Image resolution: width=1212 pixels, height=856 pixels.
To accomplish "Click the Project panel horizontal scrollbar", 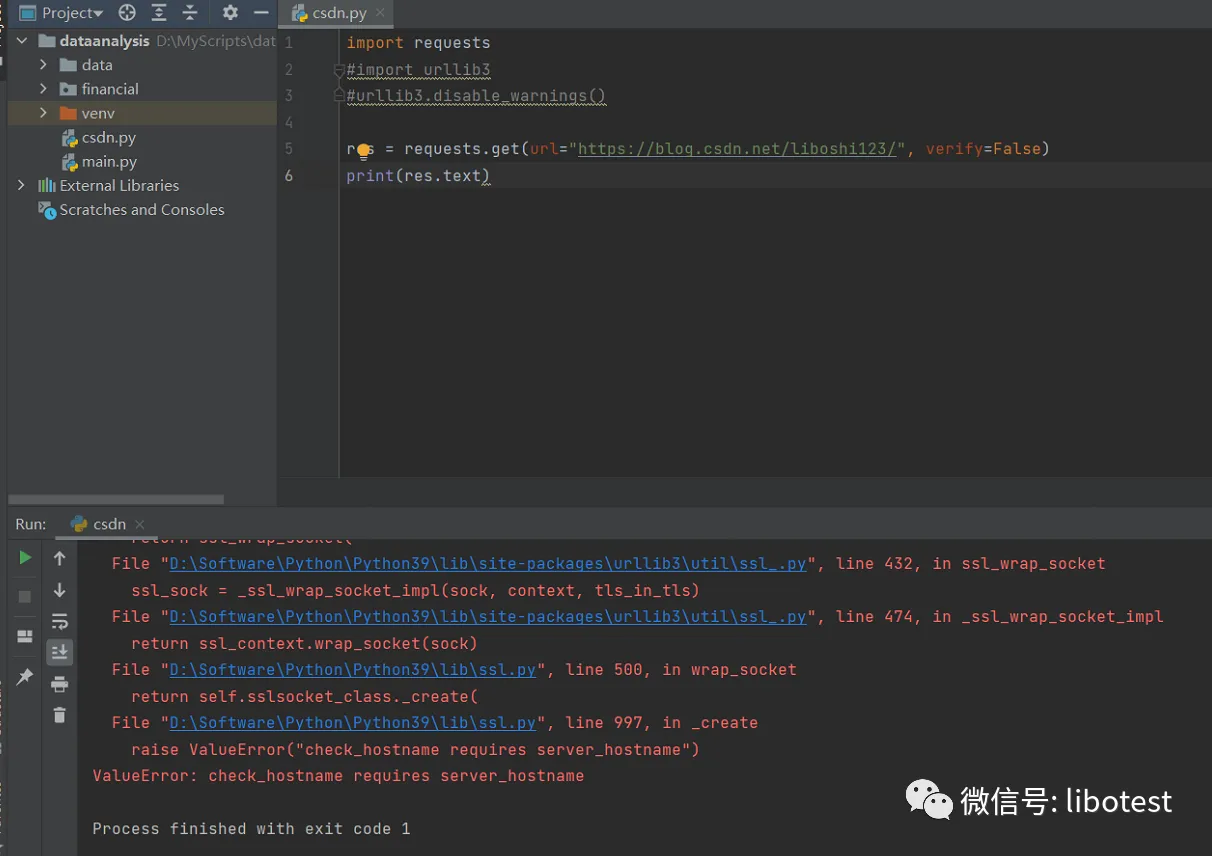I will click(x=116, y=499).
